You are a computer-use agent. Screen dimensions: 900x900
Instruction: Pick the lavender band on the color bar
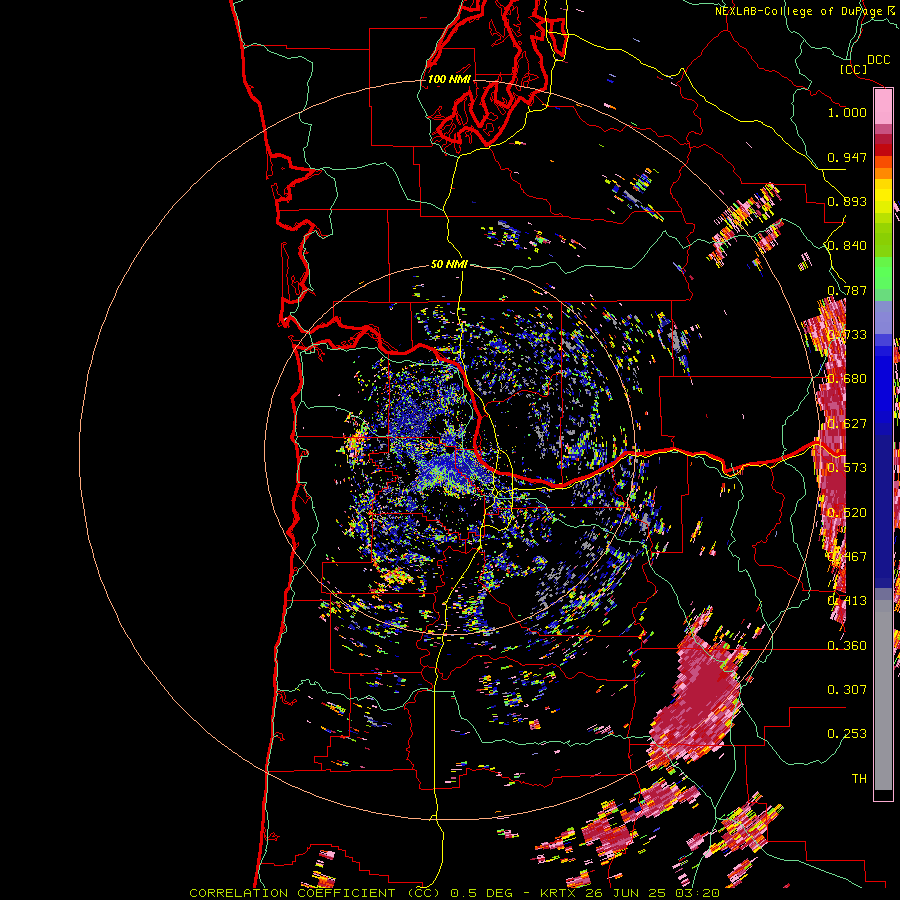(883, 317)
